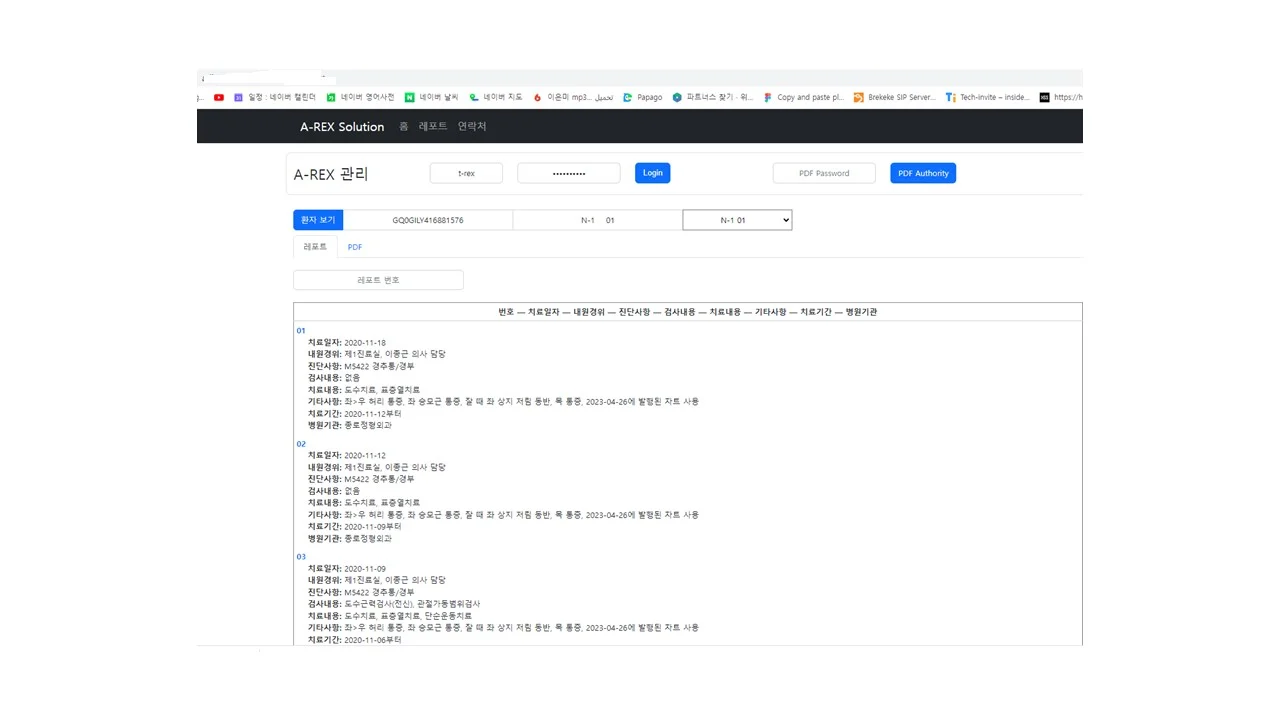Click the N-1 01 text field

[x=598, y=220]
